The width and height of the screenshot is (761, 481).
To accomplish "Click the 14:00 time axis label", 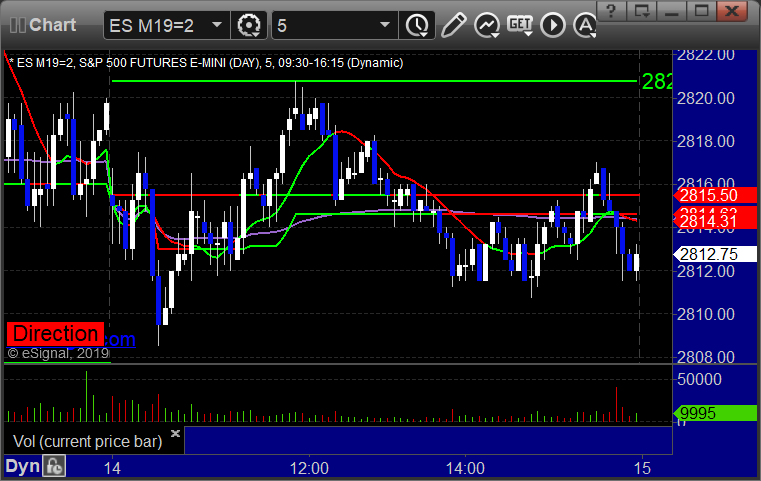I will click(465, 468).
